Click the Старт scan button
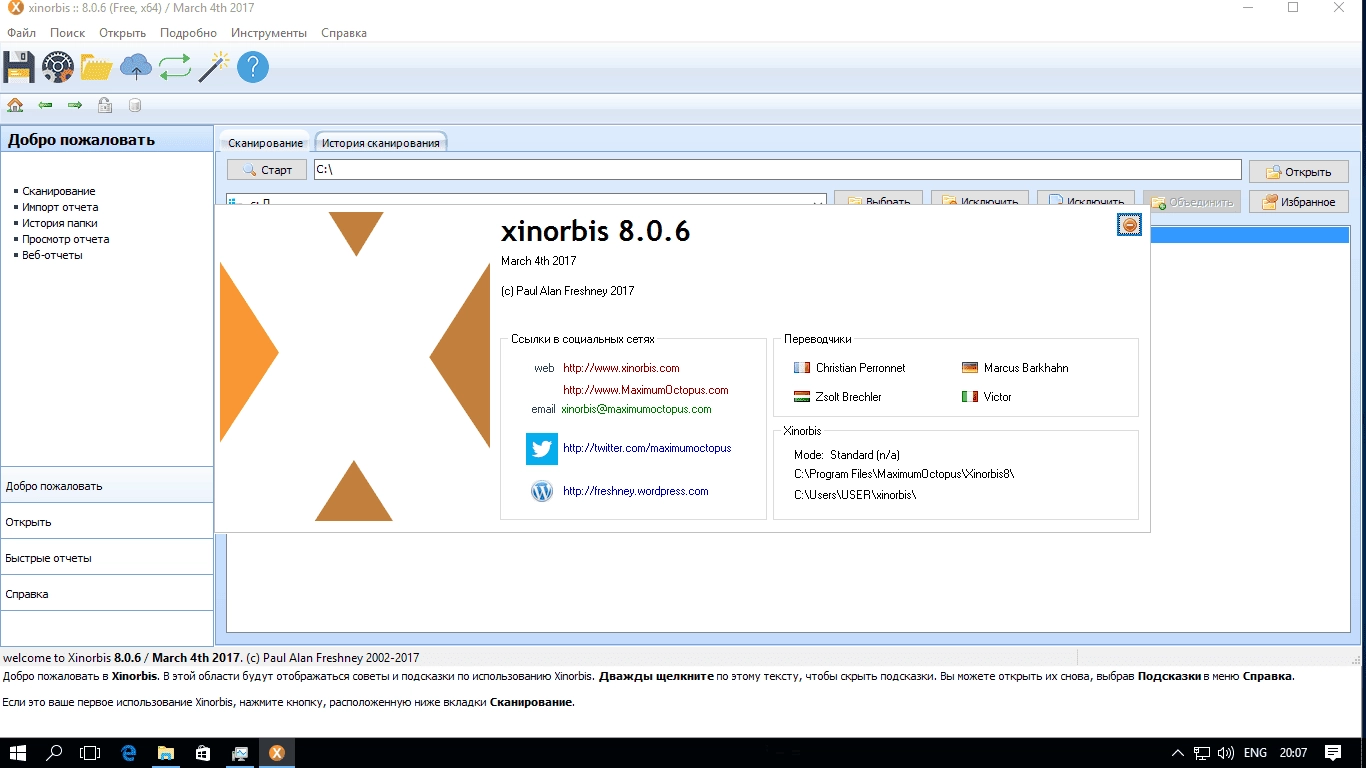Image resolution: width=1366 pixels, height=768 pixels. point(267,170)
